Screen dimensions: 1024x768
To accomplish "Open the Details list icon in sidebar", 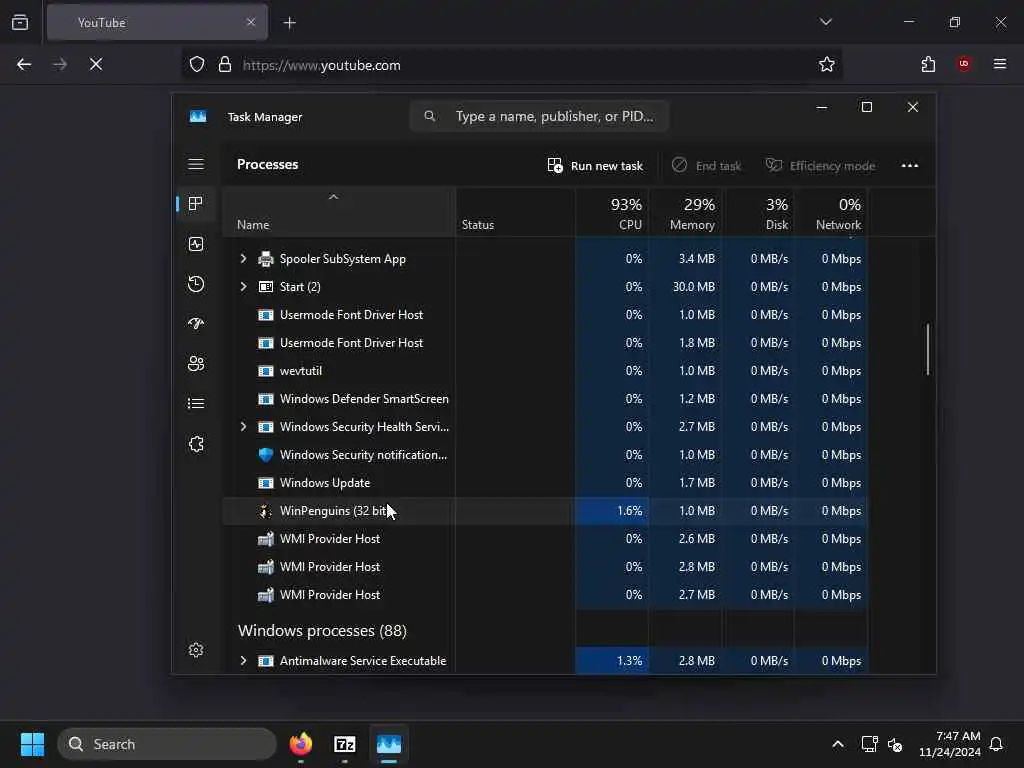I will [x=196, y=404].
